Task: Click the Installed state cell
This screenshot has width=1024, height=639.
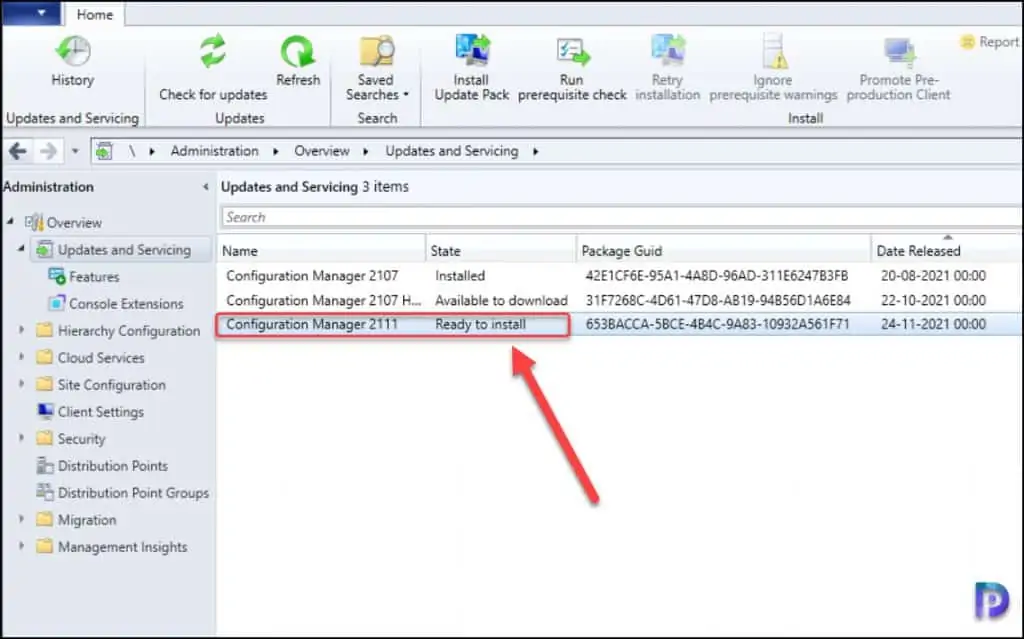Action: pyautogui.click(x=460, y=276)
